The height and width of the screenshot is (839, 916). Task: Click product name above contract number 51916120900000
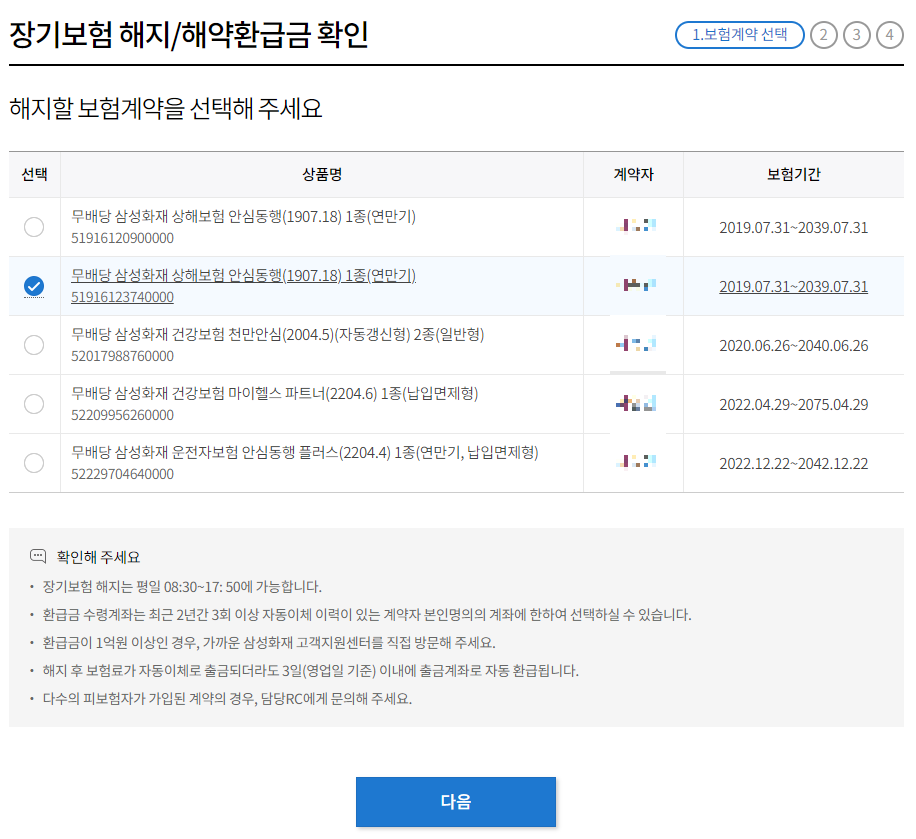click(243, 216)
